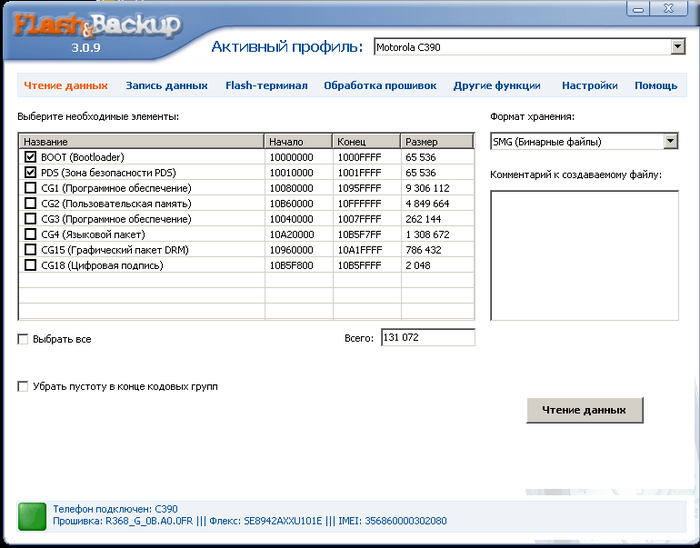Check the CG18 digital signature checkbox
Image resolution: width=700 pixels, height=548 pixels.
tap(30, 265)
